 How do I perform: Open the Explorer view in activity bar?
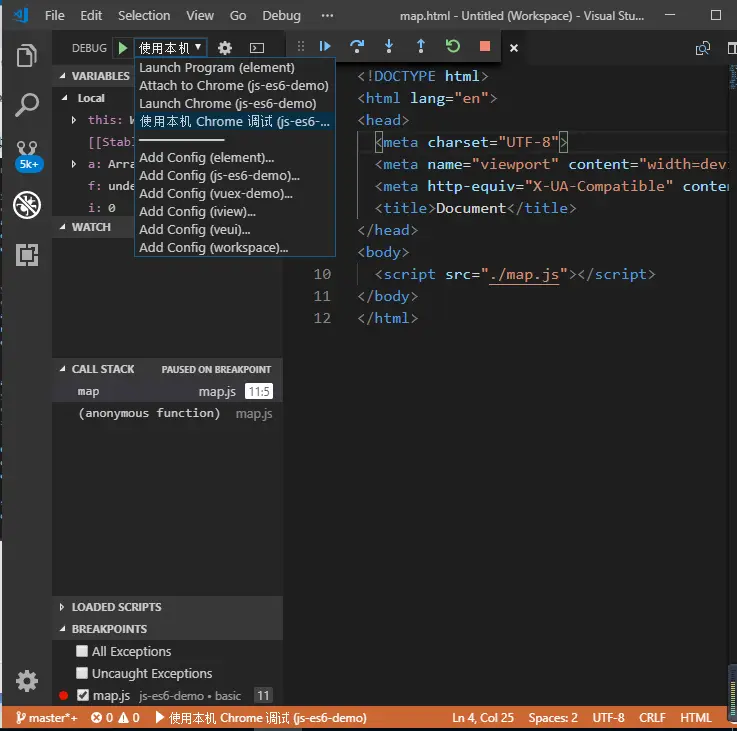pos(27,56)
